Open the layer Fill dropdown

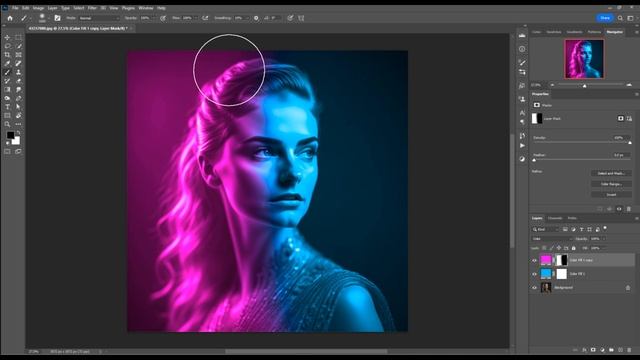603,248
